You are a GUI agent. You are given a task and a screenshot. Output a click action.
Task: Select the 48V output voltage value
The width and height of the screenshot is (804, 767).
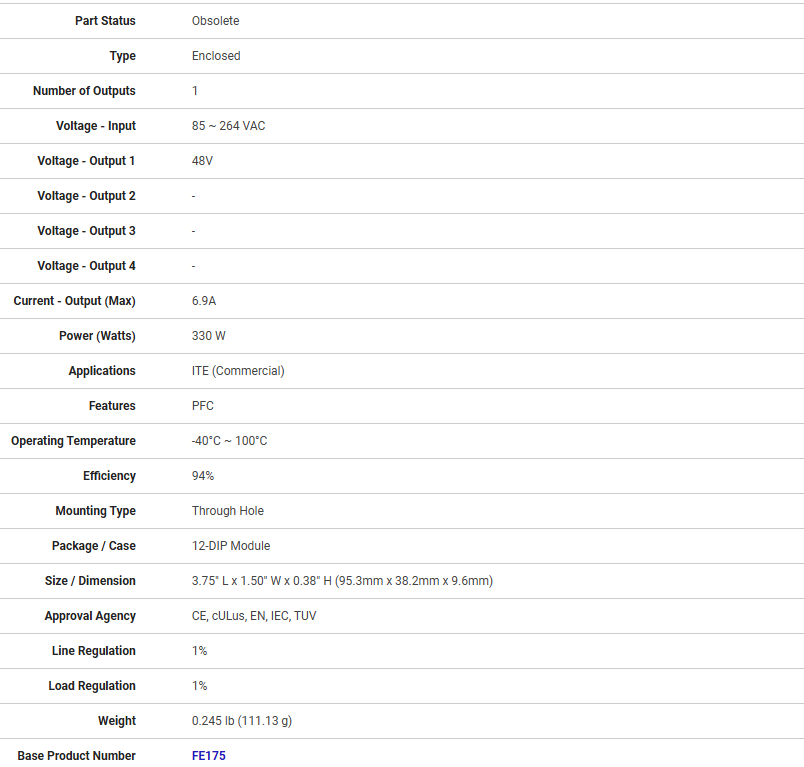click(202, 161)
